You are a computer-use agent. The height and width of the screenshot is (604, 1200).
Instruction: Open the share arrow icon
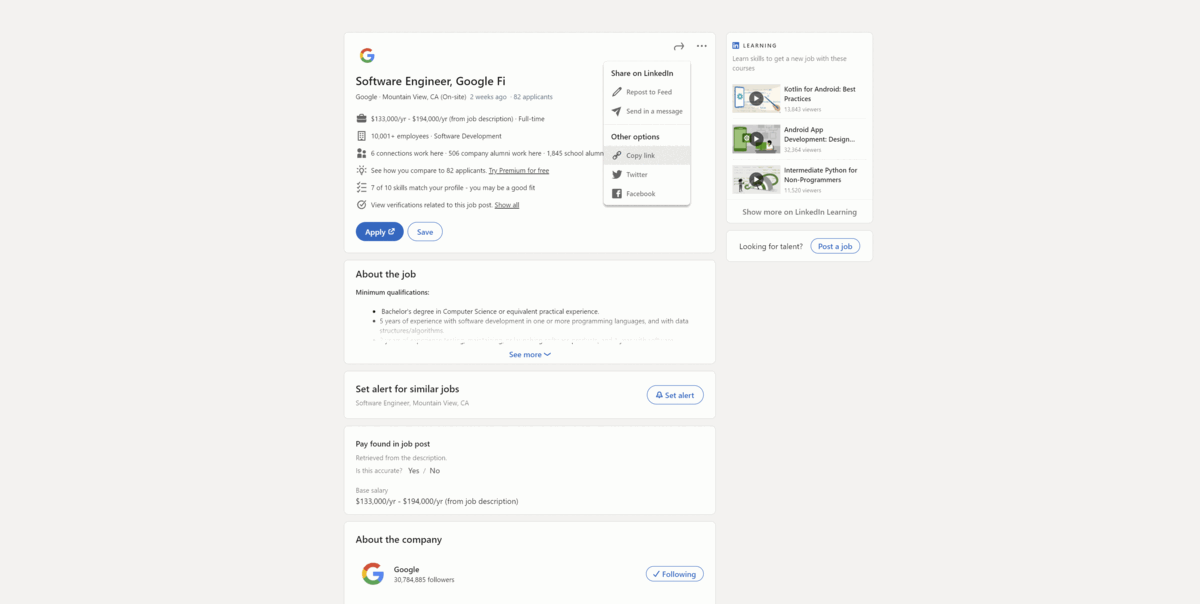(678, 45)
